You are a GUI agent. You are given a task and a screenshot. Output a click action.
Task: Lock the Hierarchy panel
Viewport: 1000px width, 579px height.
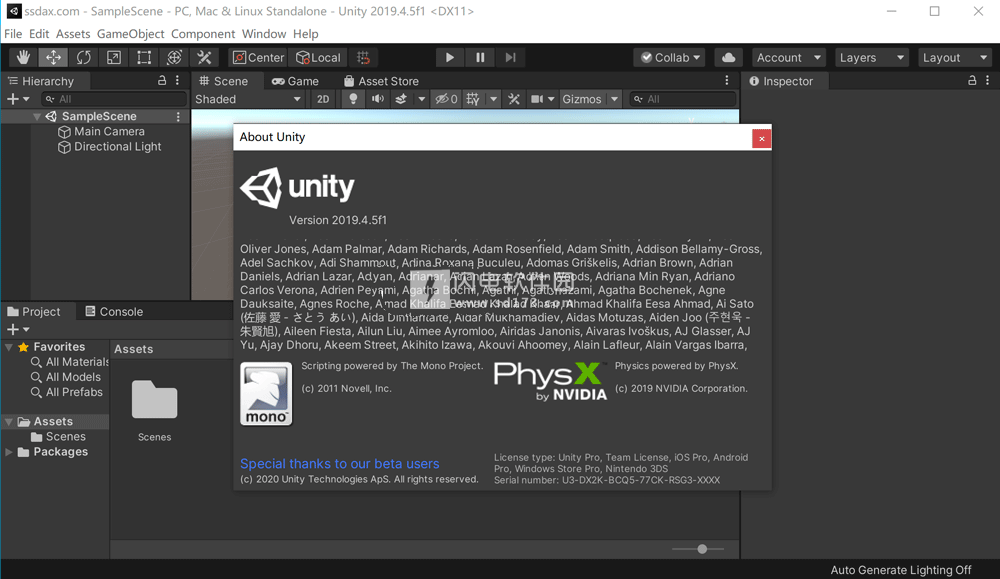pyautogui.click(x=162, y=80)
